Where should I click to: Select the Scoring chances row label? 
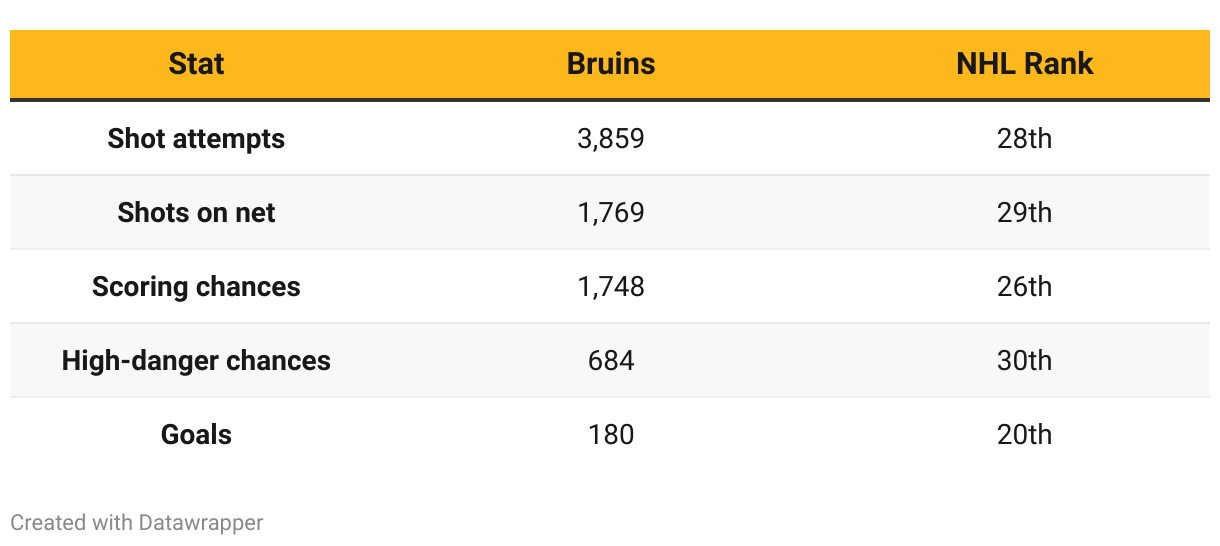click(196, 286)
